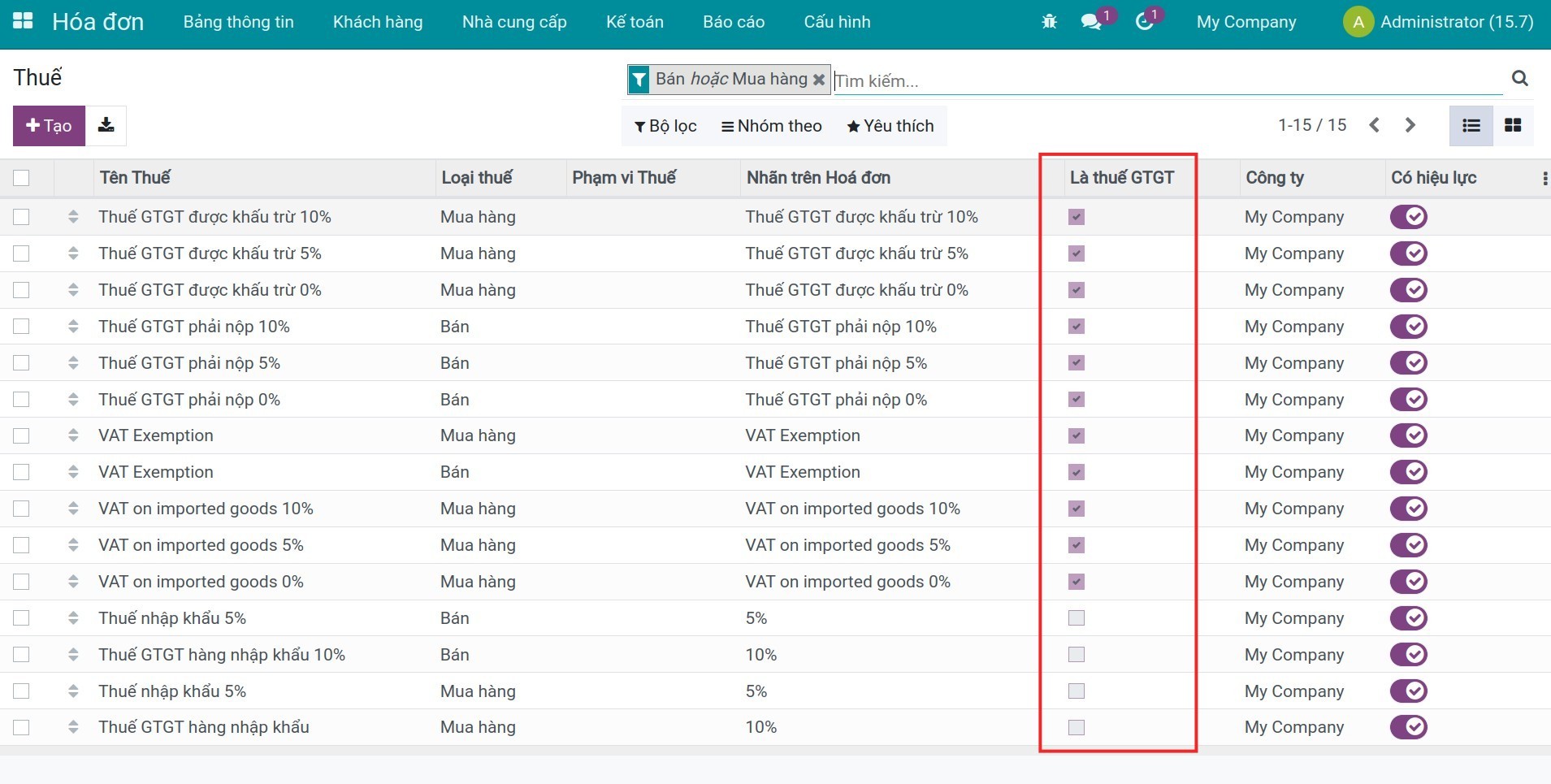Tick select-all checkbox in table header
Screen dimensions: 1551x784
tap(21, 178)
